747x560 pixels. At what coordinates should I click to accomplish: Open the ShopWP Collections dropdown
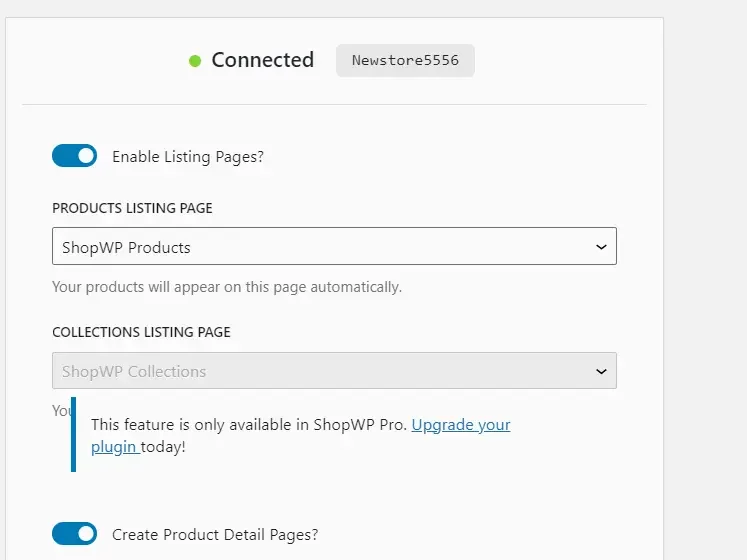pos(334,371)
